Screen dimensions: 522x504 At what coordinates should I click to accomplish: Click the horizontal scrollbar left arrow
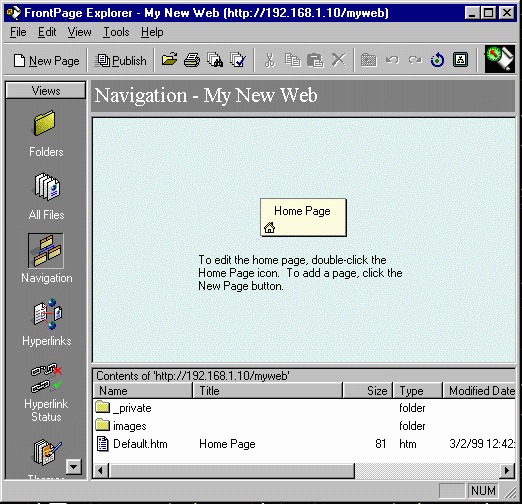click(100, 471)
